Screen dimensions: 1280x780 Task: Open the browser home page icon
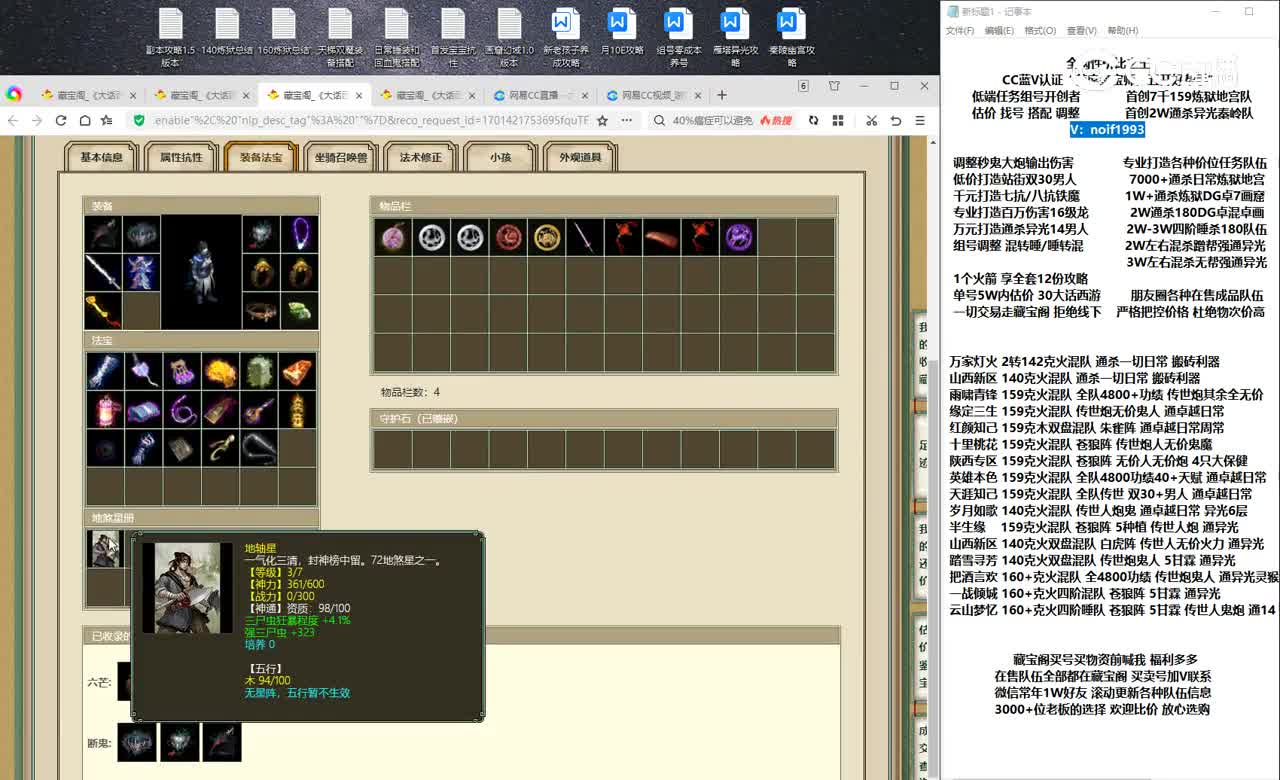(x=85, y=120)
